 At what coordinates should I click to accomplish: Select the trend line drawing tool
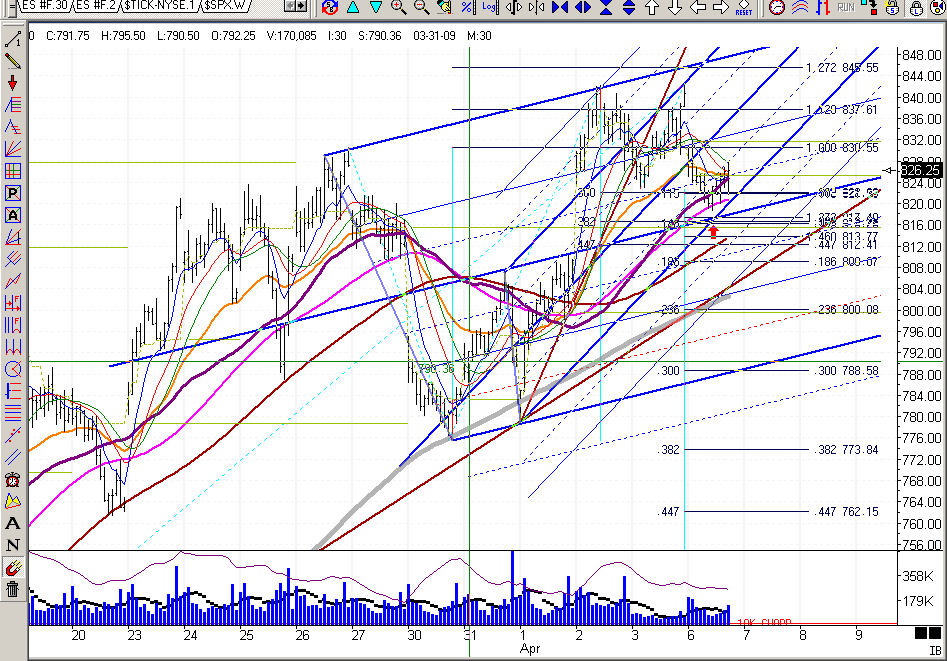coord(13,39)
